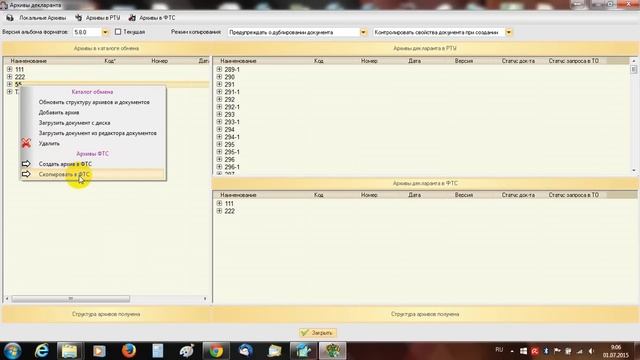Click Закрыть button

point(318,333)
